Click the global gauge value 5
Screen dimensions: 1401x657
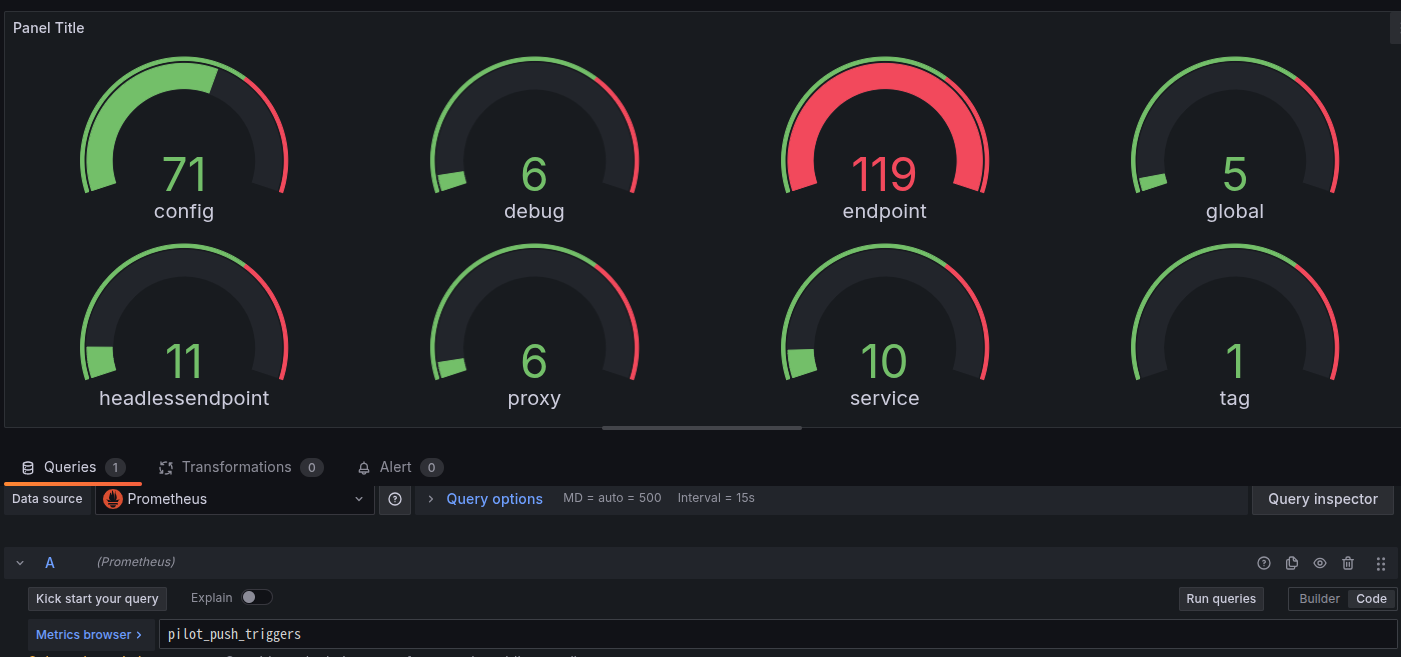point(1235,174)
